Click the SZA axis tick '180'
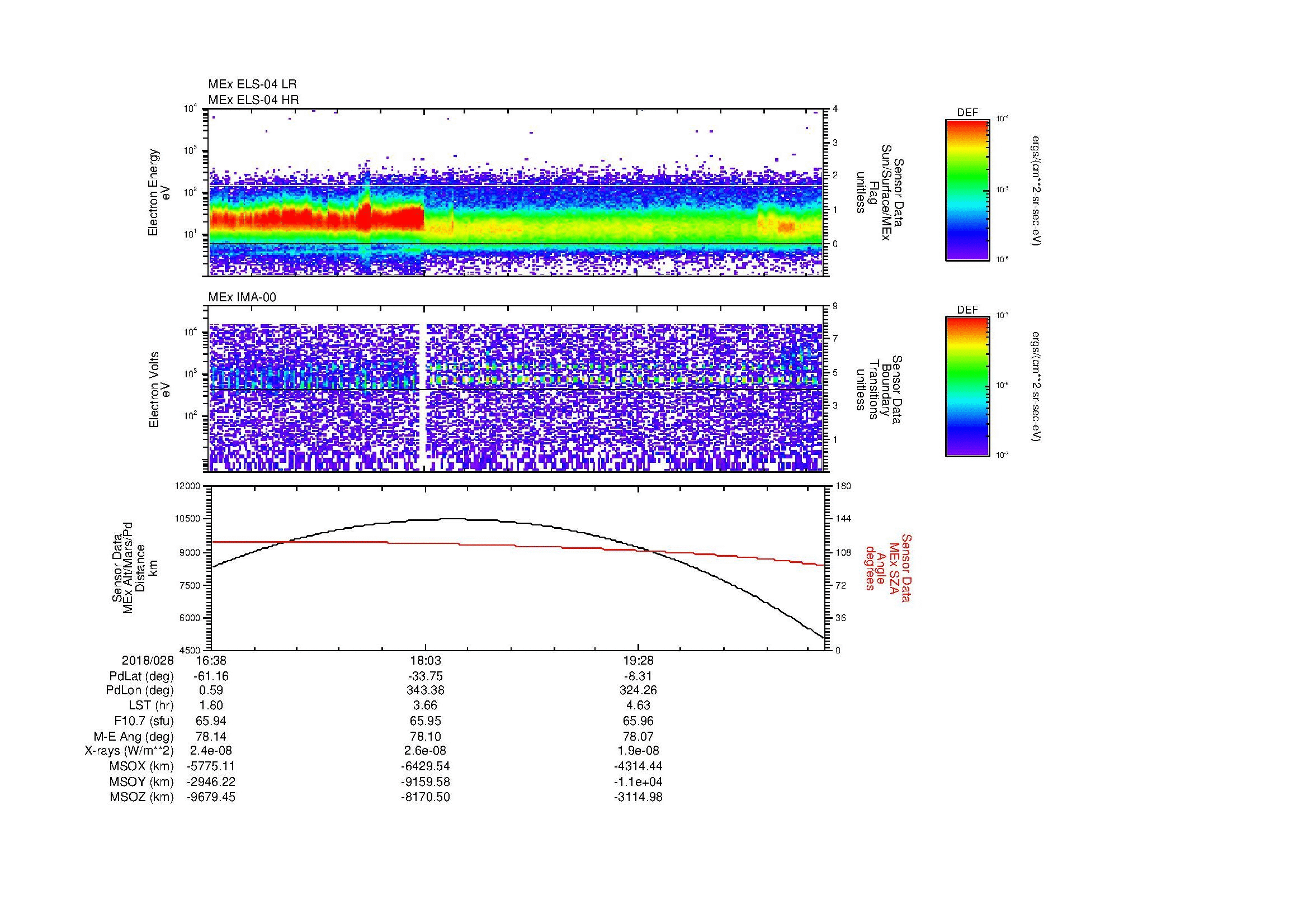This screenshot has width=1308, height=924. [x=843, y=486]
